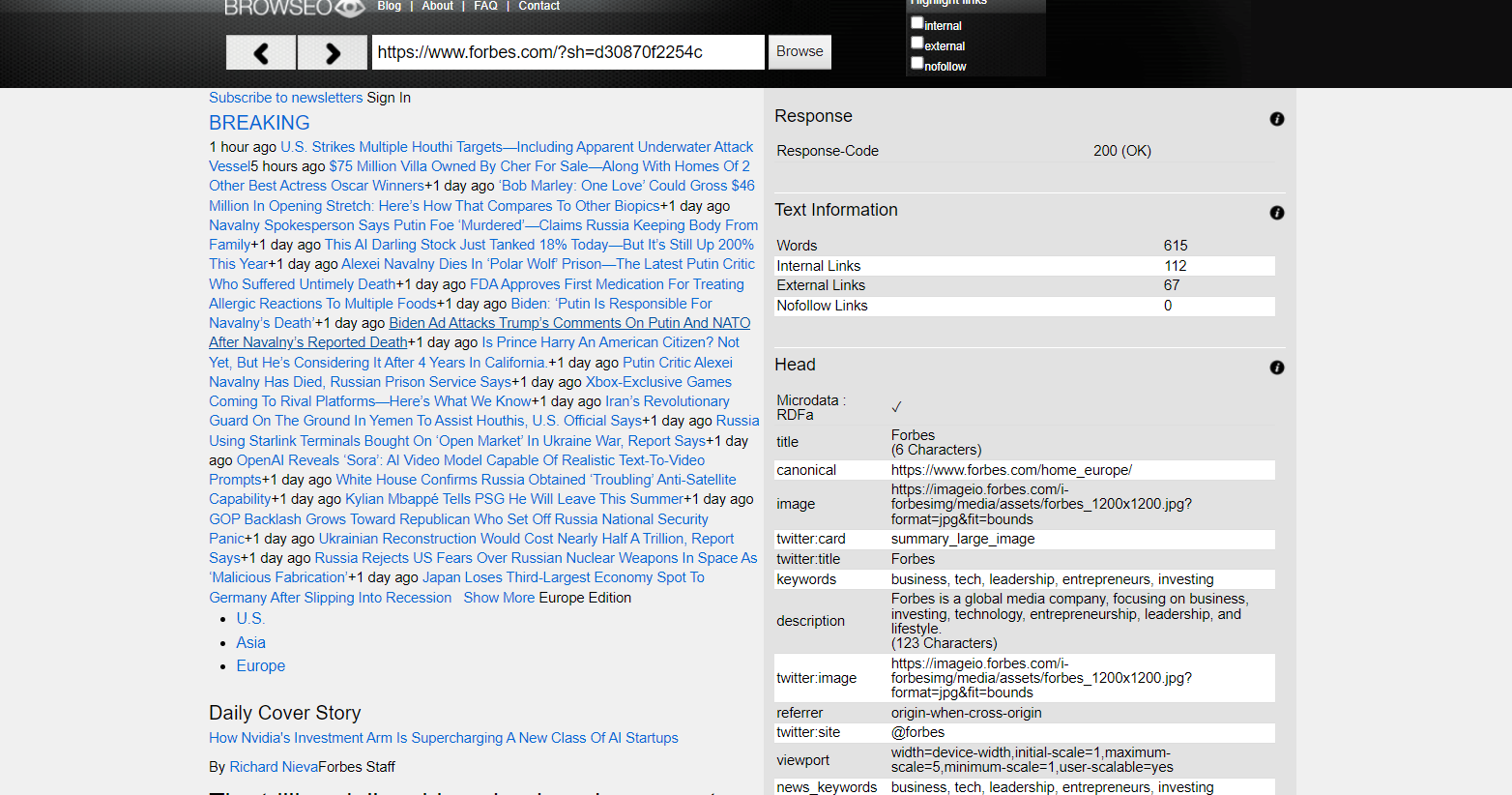Click the Microdata RDFa checkmark
The width and height of the screenshot is (1512, 795).
click(x=896, y=407)
